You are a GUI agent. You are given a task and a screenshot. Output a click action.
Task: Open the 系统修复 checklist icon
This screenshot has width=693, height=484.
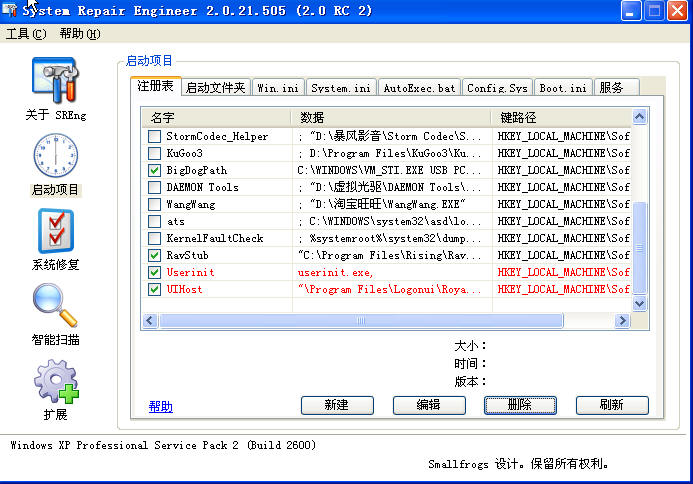point(55,231)
